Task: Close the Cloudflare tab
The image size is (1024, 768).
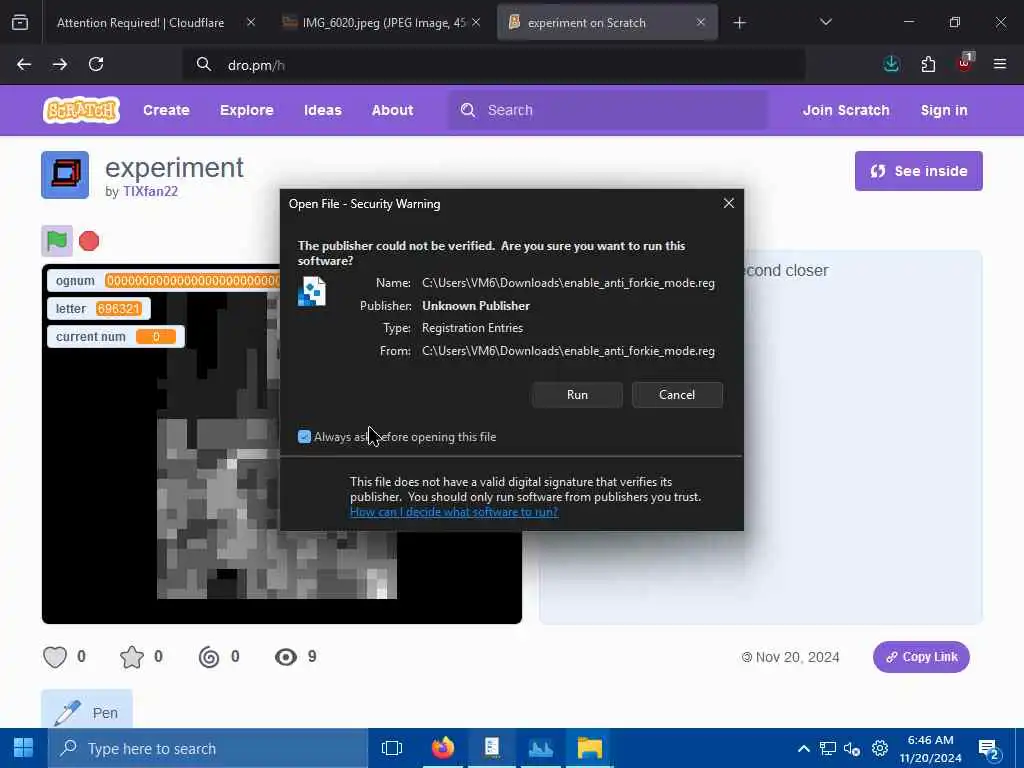Action: pyautogui.click(x=251, y=22)
